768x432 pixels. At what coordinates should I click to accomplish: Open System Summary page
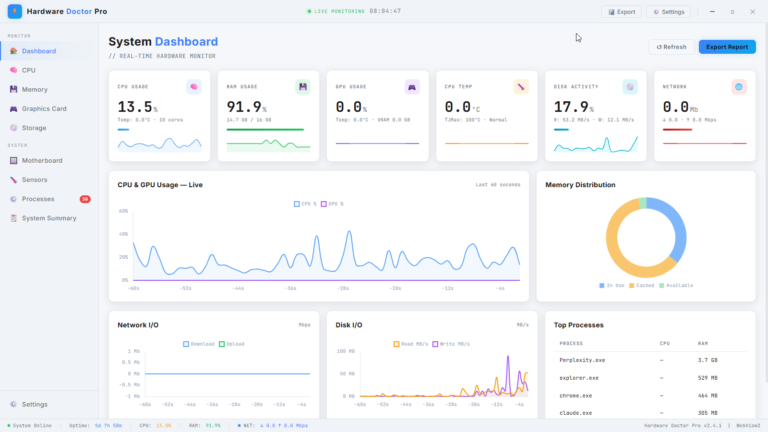pyautogui.click(x=49, y=218)
